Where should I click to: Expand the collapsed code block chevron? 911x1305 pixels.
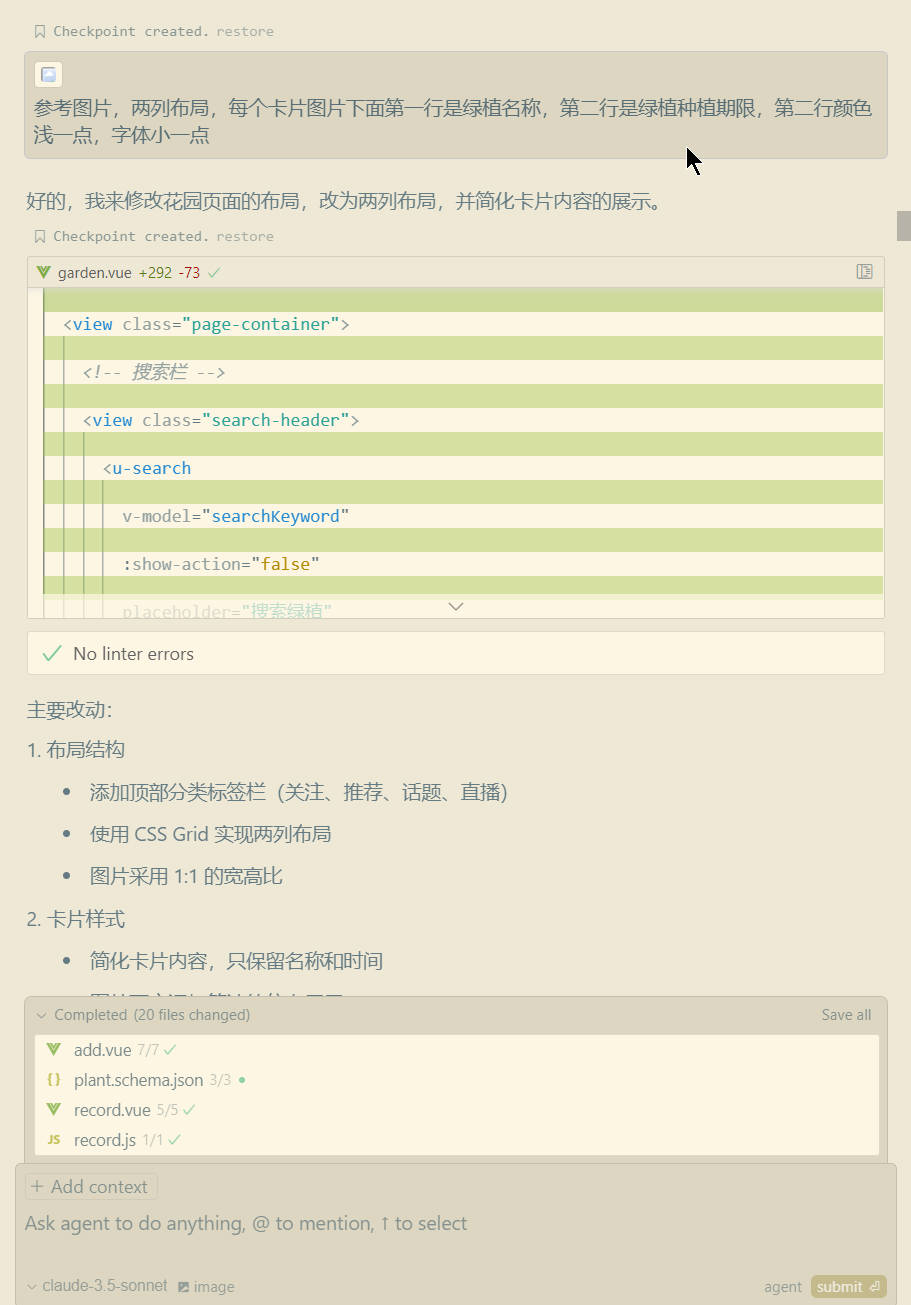456,606
